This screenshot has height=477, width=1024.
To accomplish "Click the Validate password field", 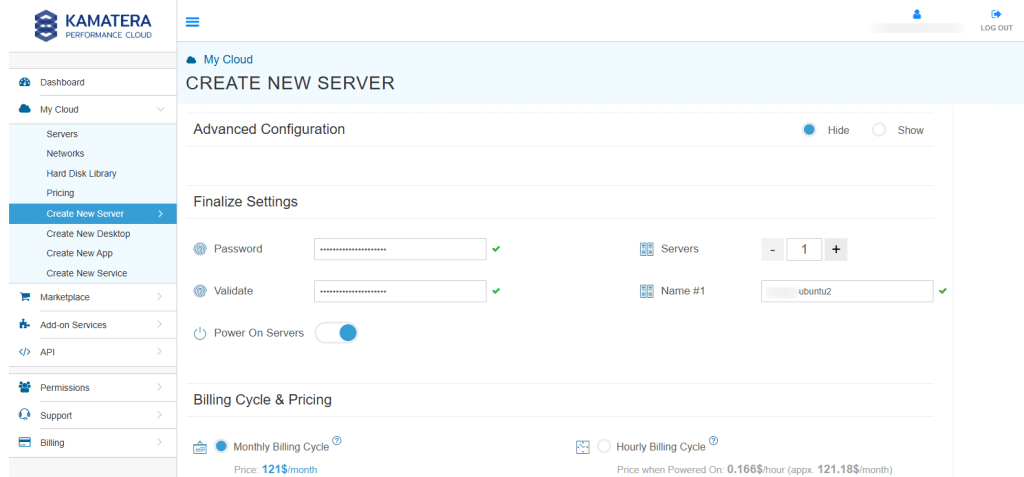I will point(400,291).
